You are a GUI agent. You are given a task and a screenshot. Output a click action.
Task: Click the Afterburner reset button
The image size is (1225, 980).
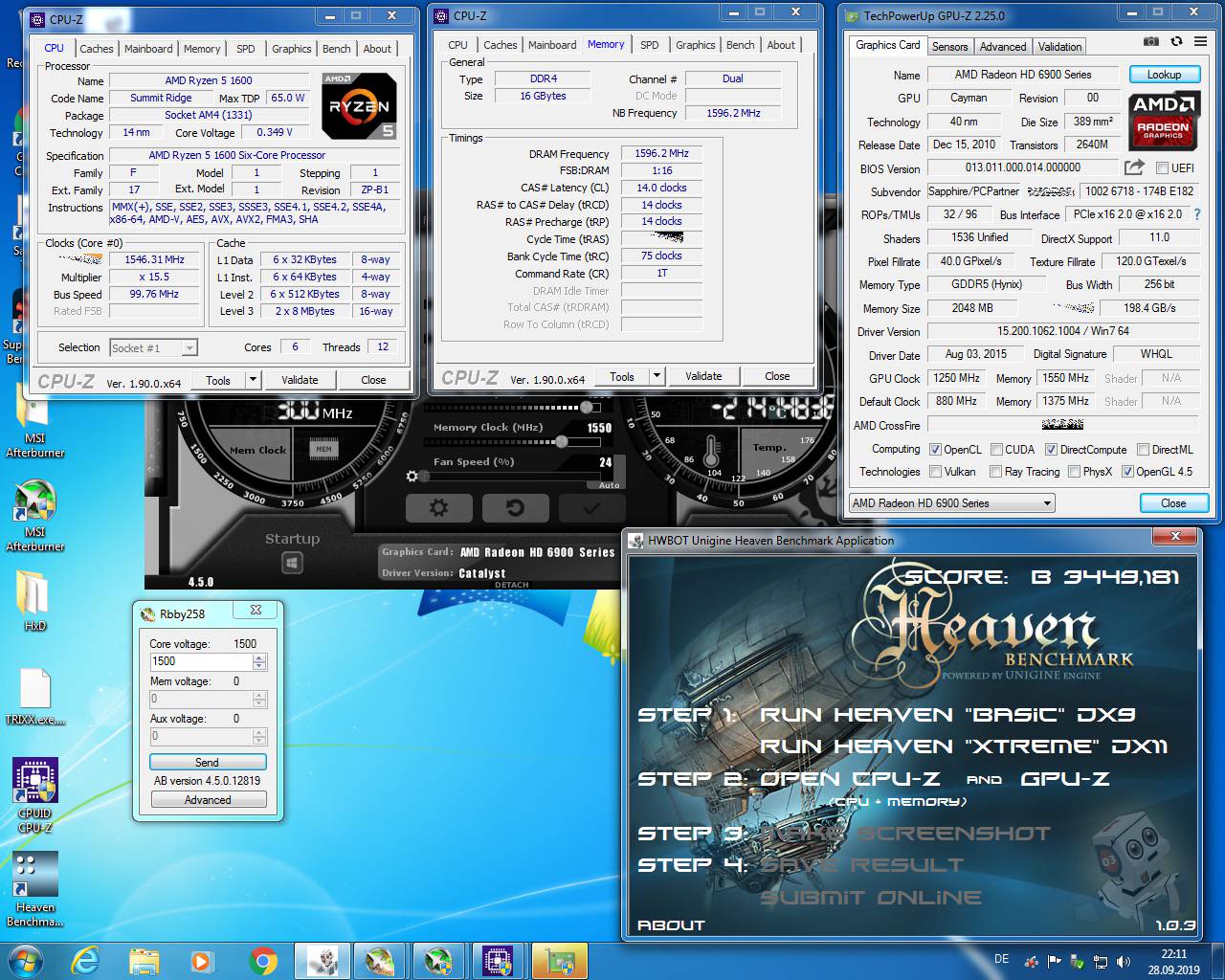(x=515, y=508)
